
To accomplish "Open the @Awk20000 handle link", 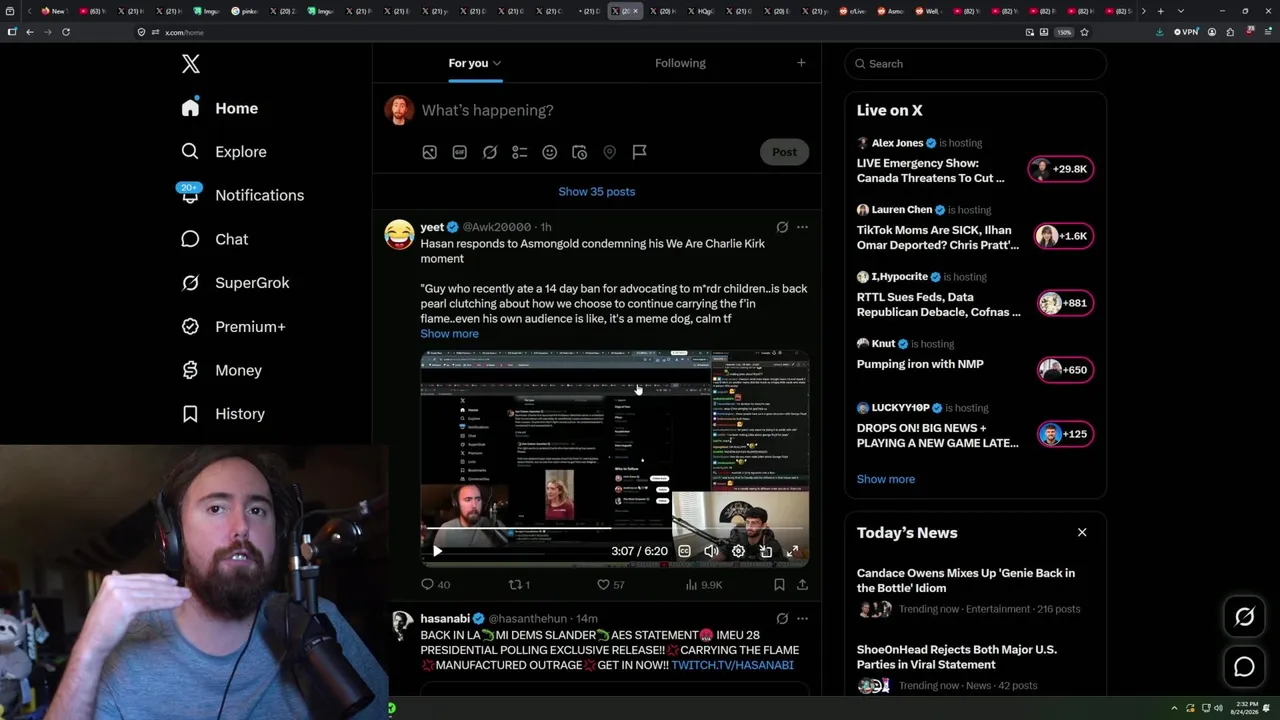I will 496,227.
